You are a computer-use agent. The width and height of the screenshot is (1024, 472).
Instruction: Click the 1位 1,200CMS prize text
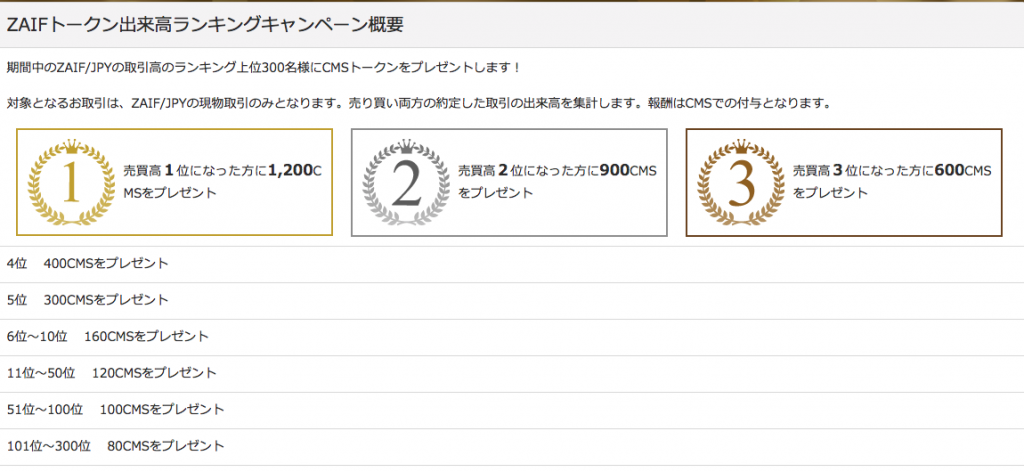coord(223,182)
